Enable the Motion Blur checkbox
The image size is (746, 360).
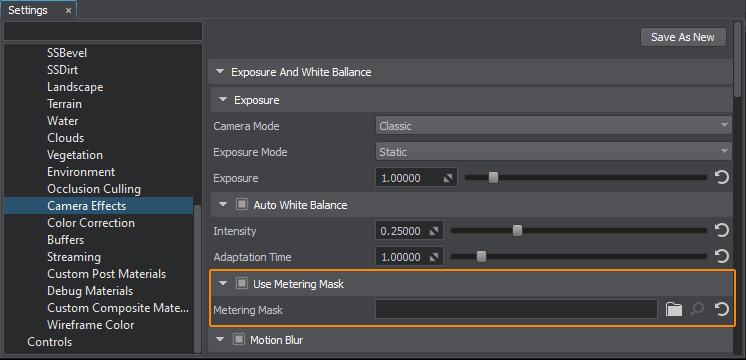239,340
